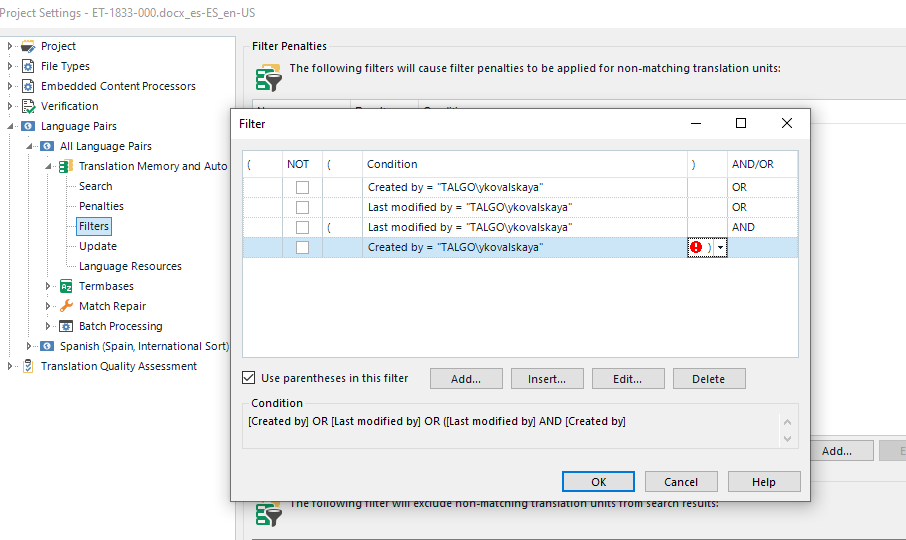
Task: Open Termbases settings
Action: 106,286
